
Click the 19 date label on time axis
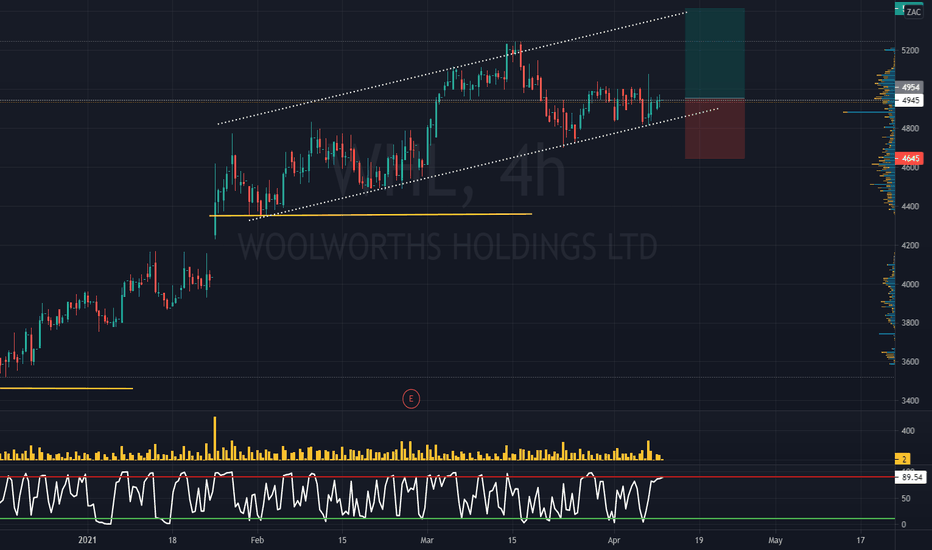[x=699, y=540]
